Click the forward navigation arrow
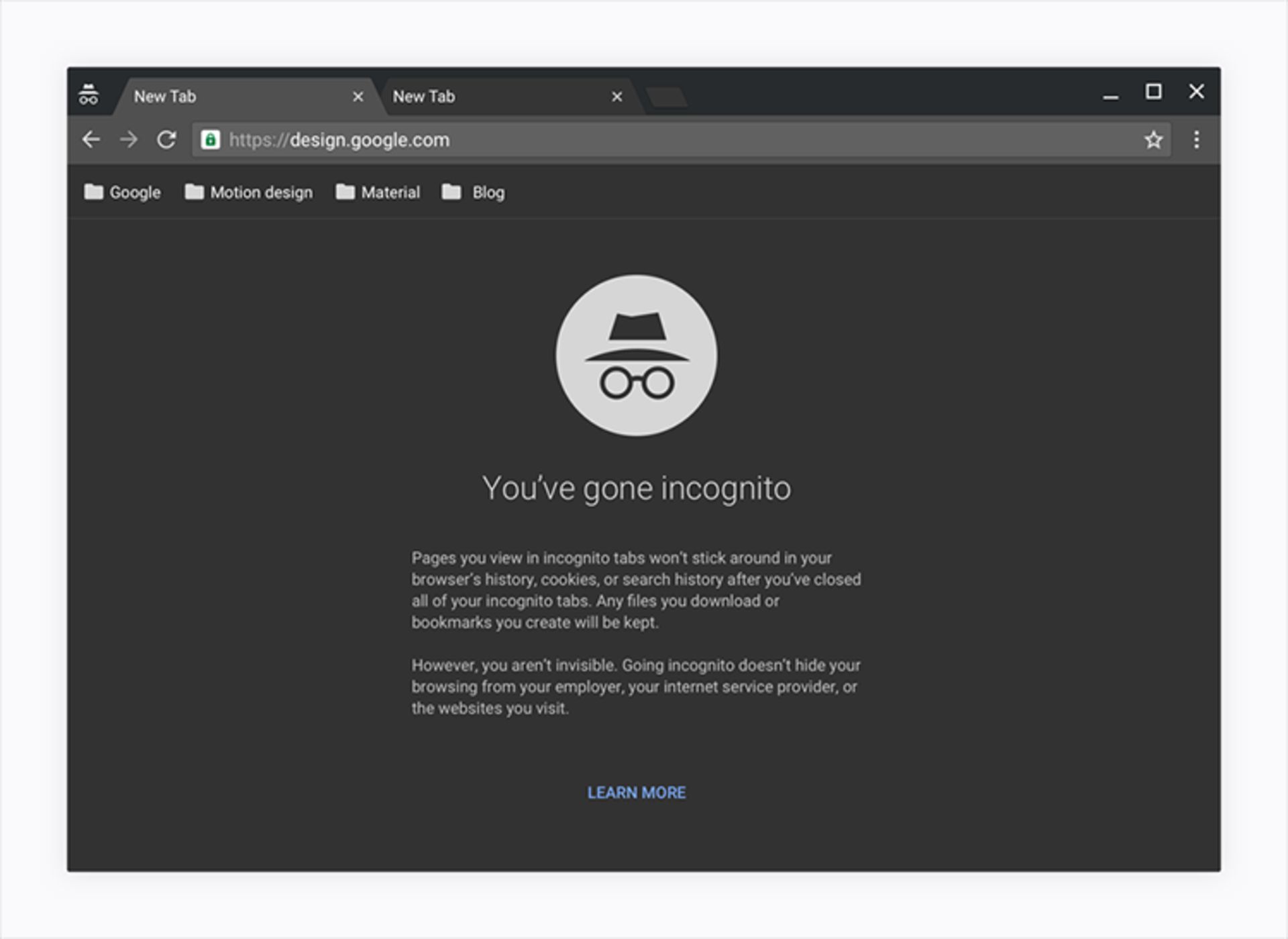The image size is (1288, 939). tap(129, 140)
